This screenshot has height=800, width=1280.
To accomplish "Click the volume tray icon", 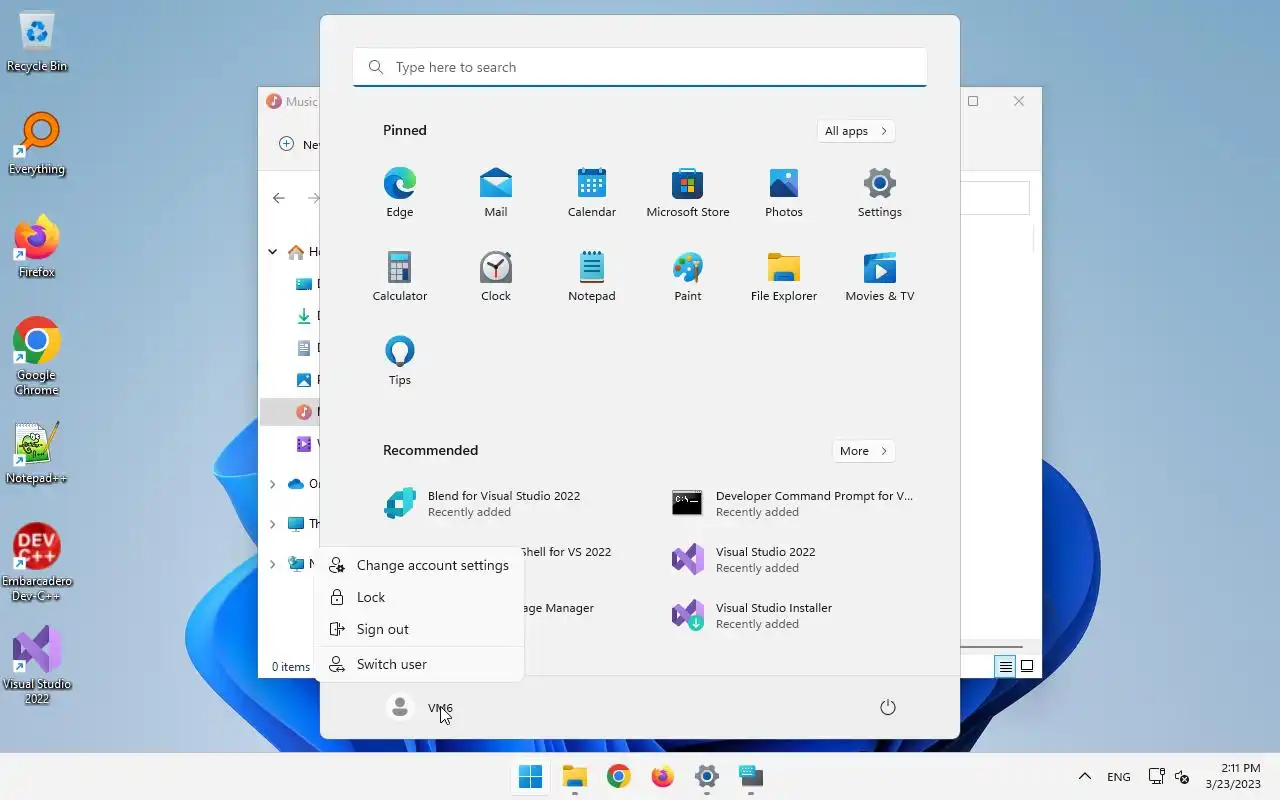I will point(1182,776).
